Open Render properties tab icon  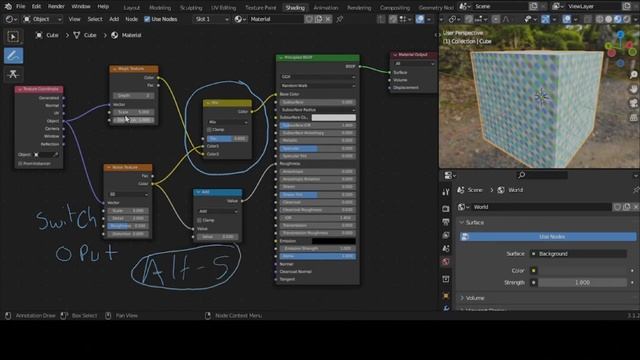point(446,209)
